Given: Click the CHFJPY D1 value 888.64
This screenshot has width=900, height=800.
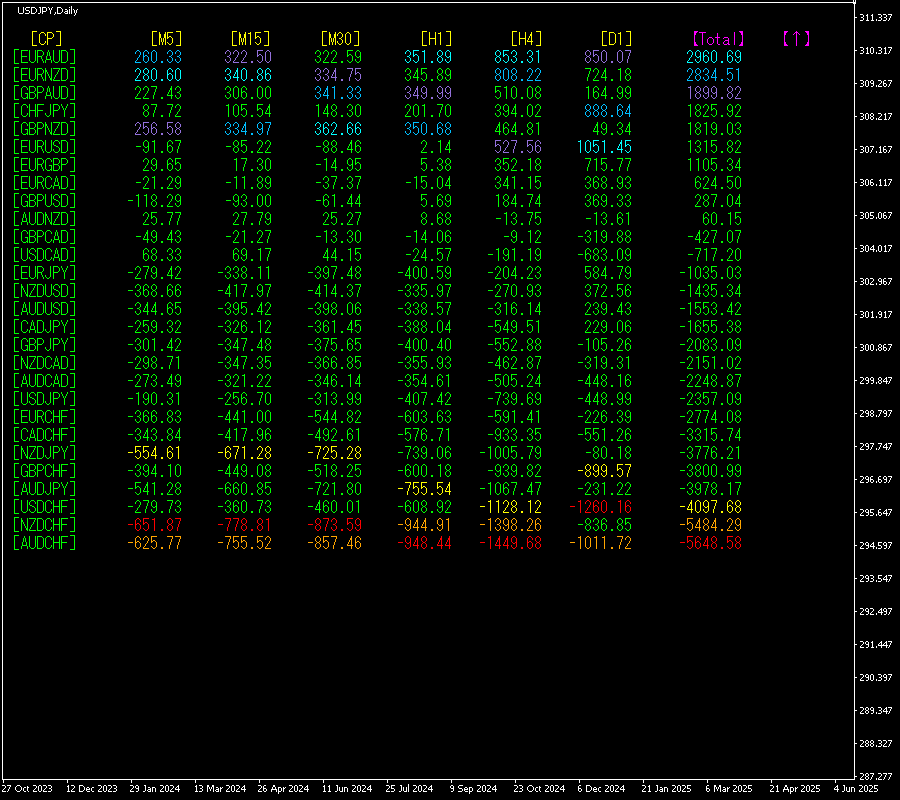Looking at the screenshot, I should coord(608,111).
